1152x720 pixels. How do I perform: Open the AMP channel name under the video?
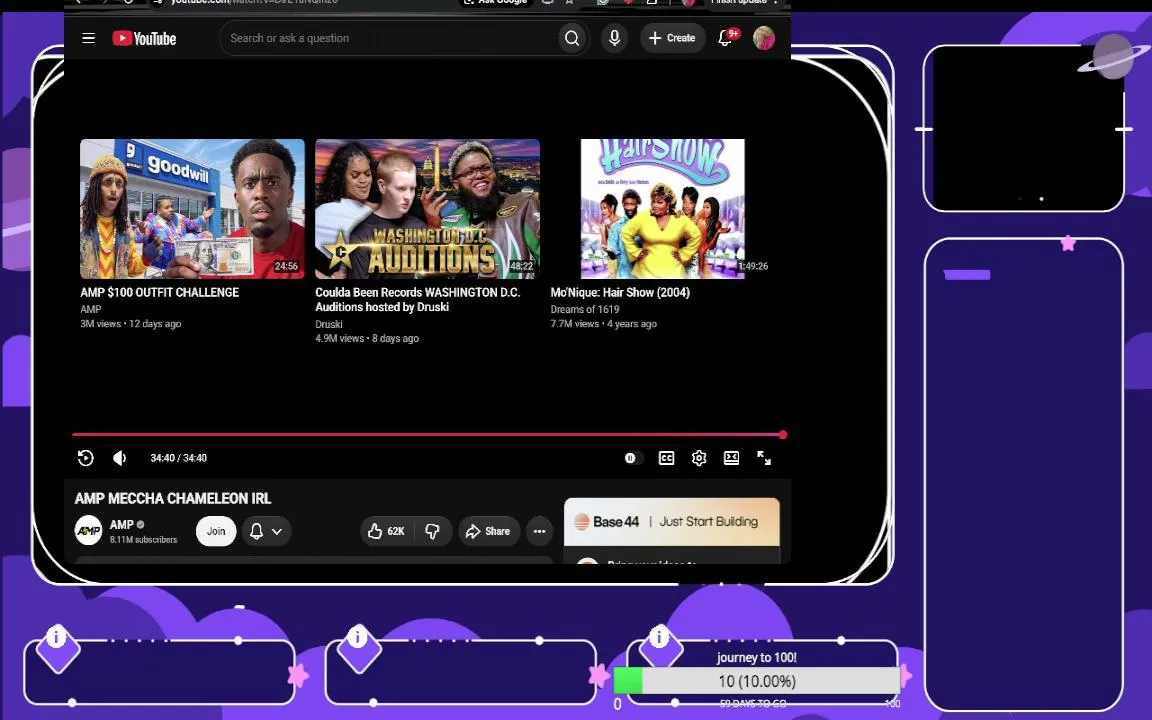point(121,525)
